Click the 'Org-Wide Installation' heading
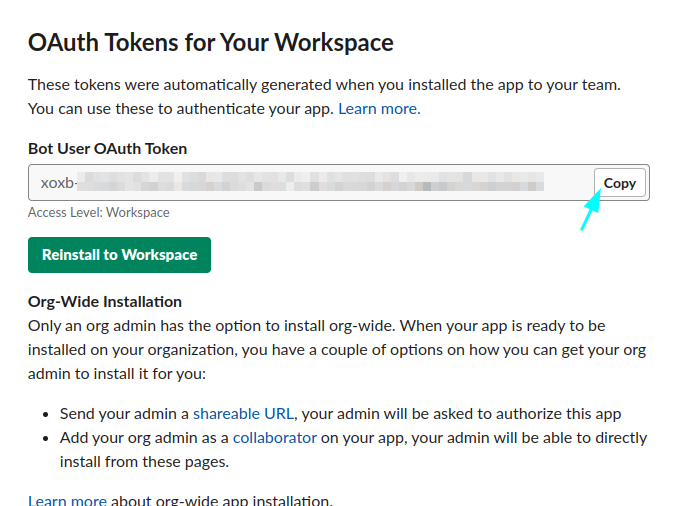The height and width of the screenshot is (506, 677). [x=105, y=301]
